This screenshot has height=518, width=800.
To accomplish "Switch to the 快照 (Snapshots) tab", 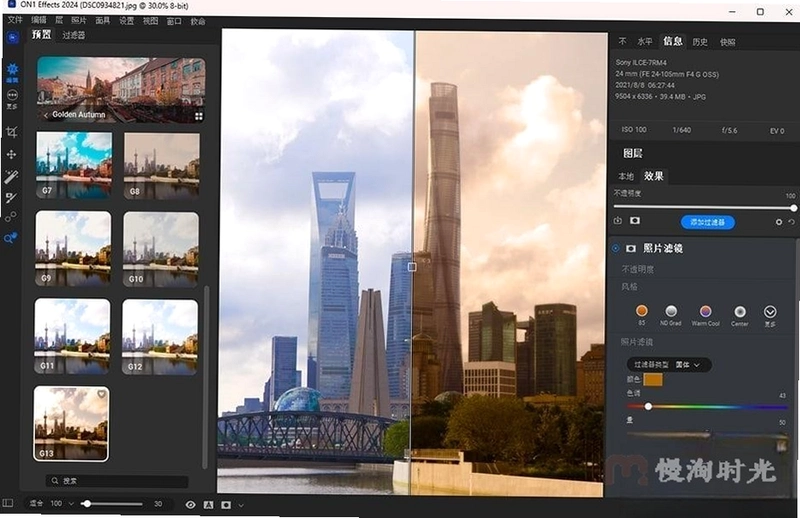I will click(x=728, y=42).
